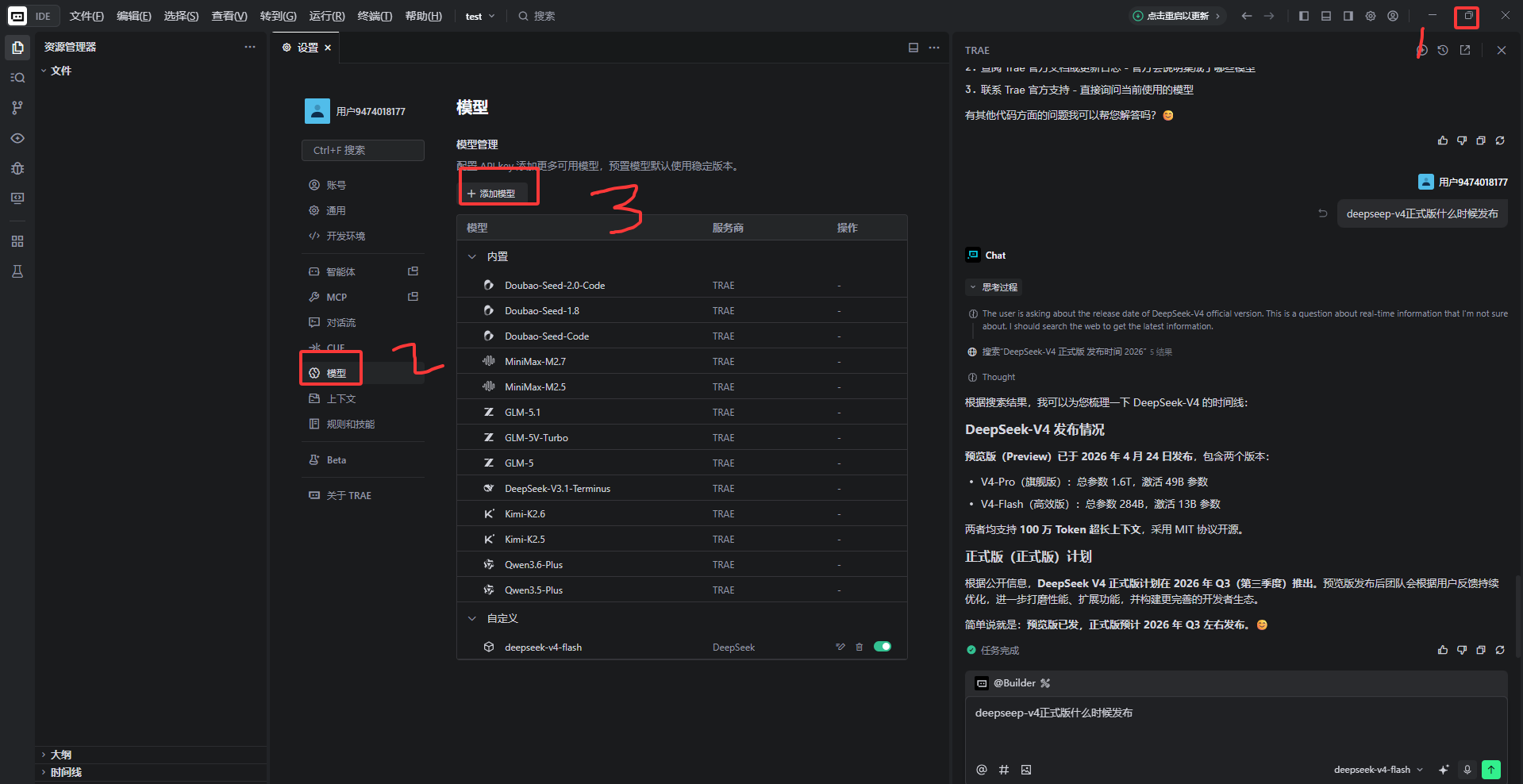The image size is (1523, 784).
Task: Open the 终端(T) menu
Action: (375, 16)
